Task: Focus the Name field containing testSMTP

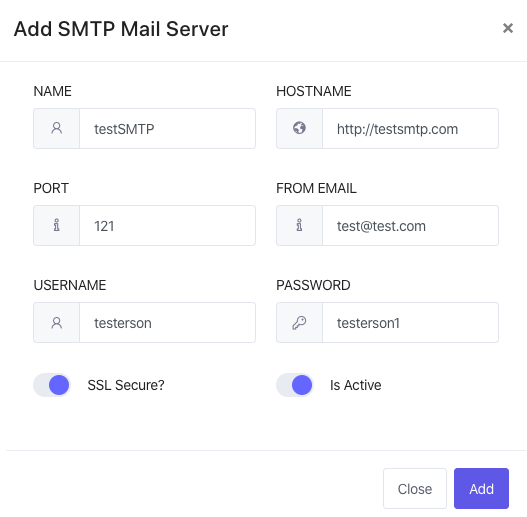Action: tap(167, 128)
